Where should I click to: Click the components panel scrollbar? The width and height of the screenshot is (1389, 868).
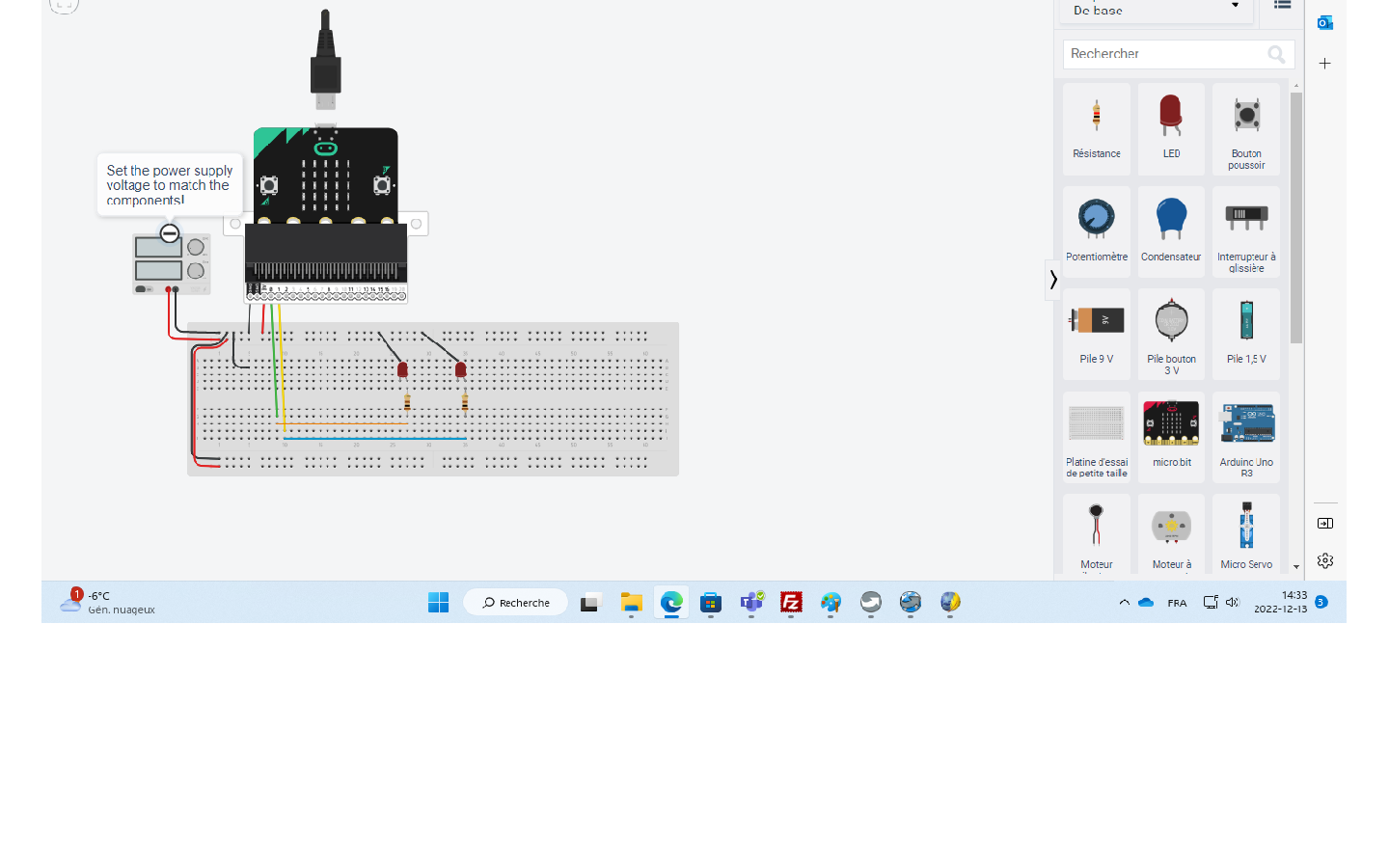1296,217
